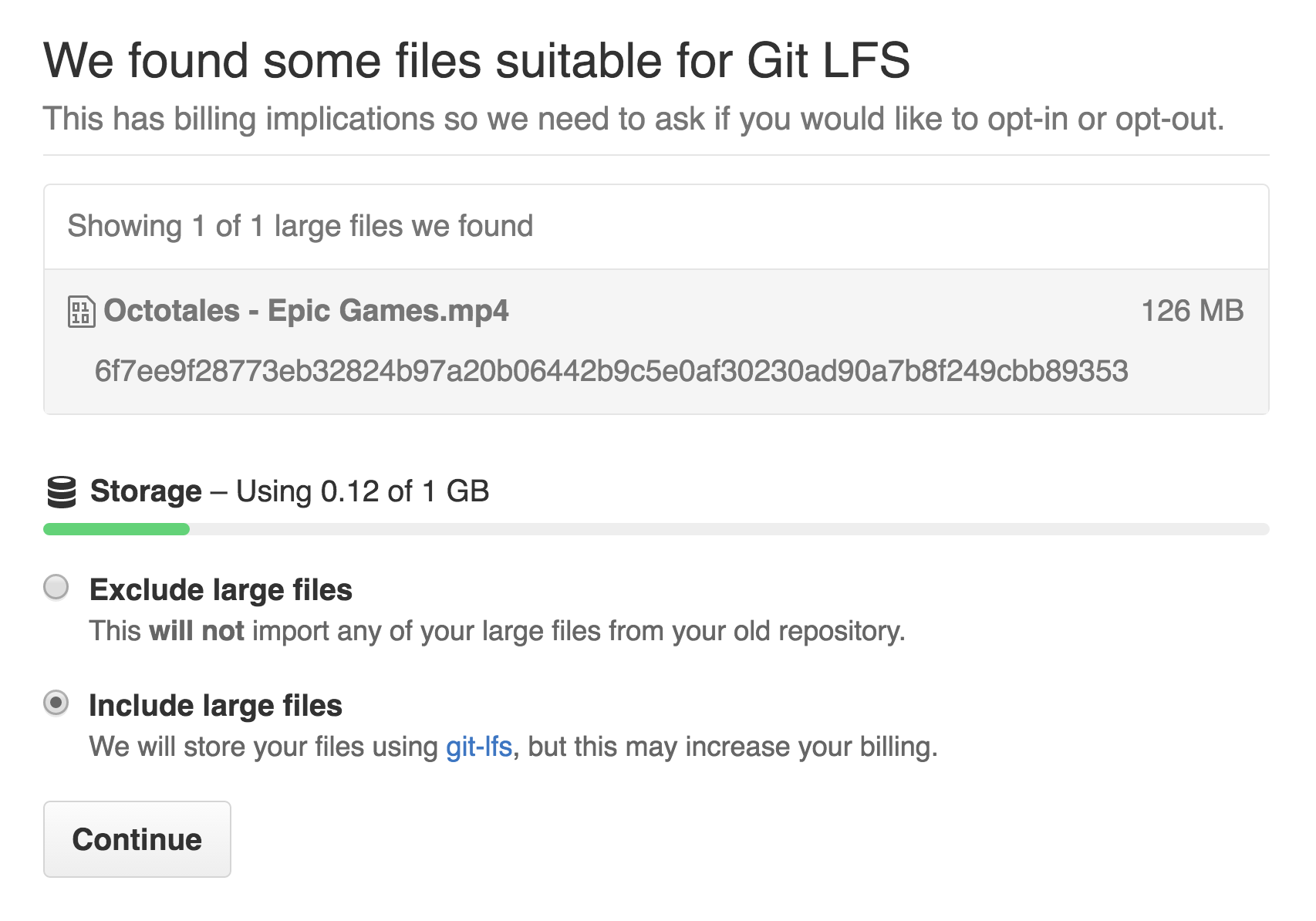The width and height of the screenshot is (1316, 921).
Task: Click the "Using 0.12 of 1 GB" text
Action: [363, 491]
